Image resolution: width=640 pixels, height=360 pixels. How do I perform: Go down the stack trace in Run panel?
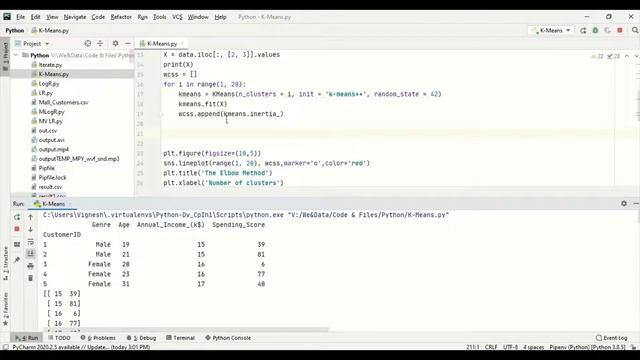click(x=31, y=229)
